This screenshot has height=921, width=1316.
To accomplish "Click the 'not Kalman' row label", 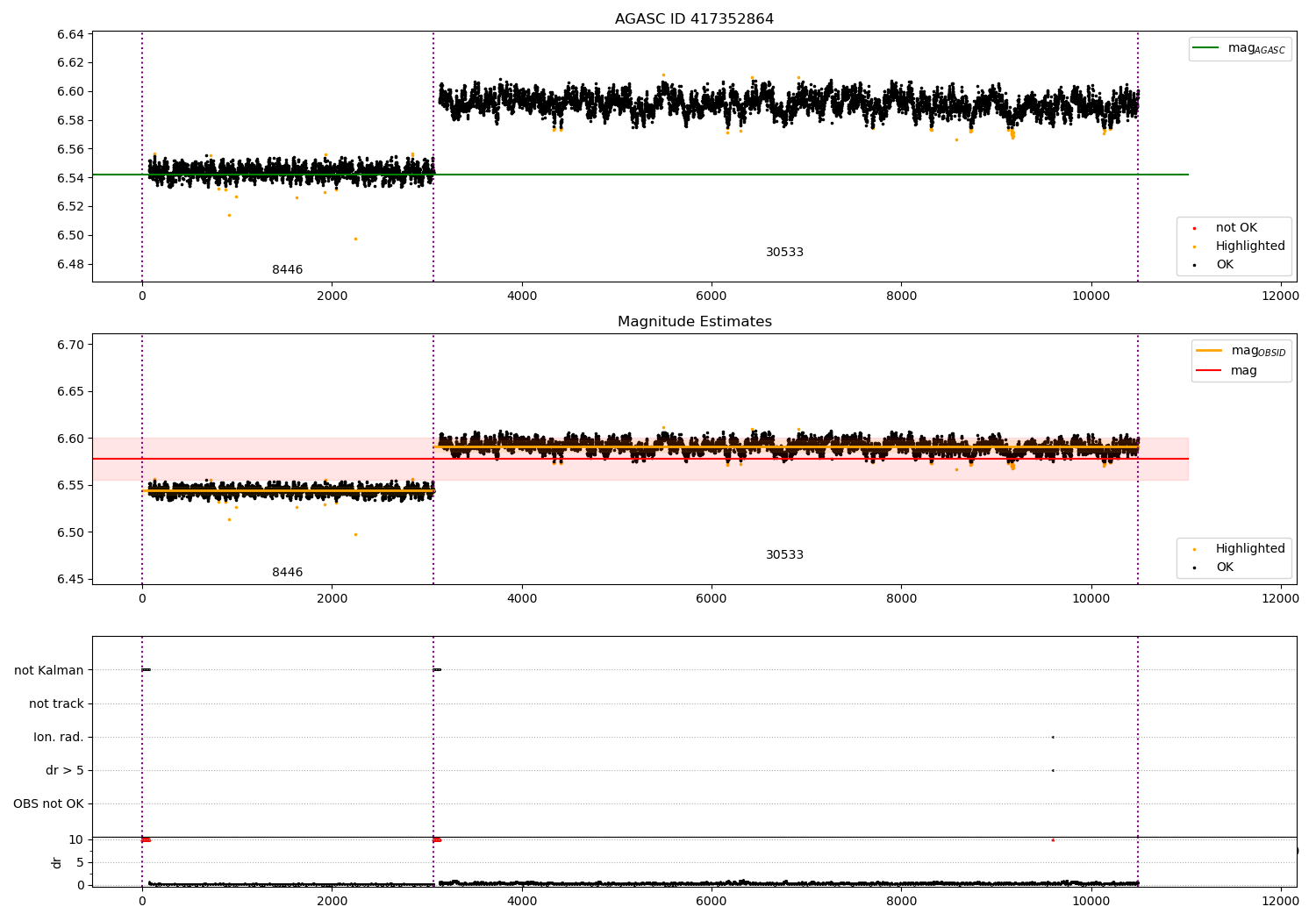I will pyautogui.click(x=49, y=670).
